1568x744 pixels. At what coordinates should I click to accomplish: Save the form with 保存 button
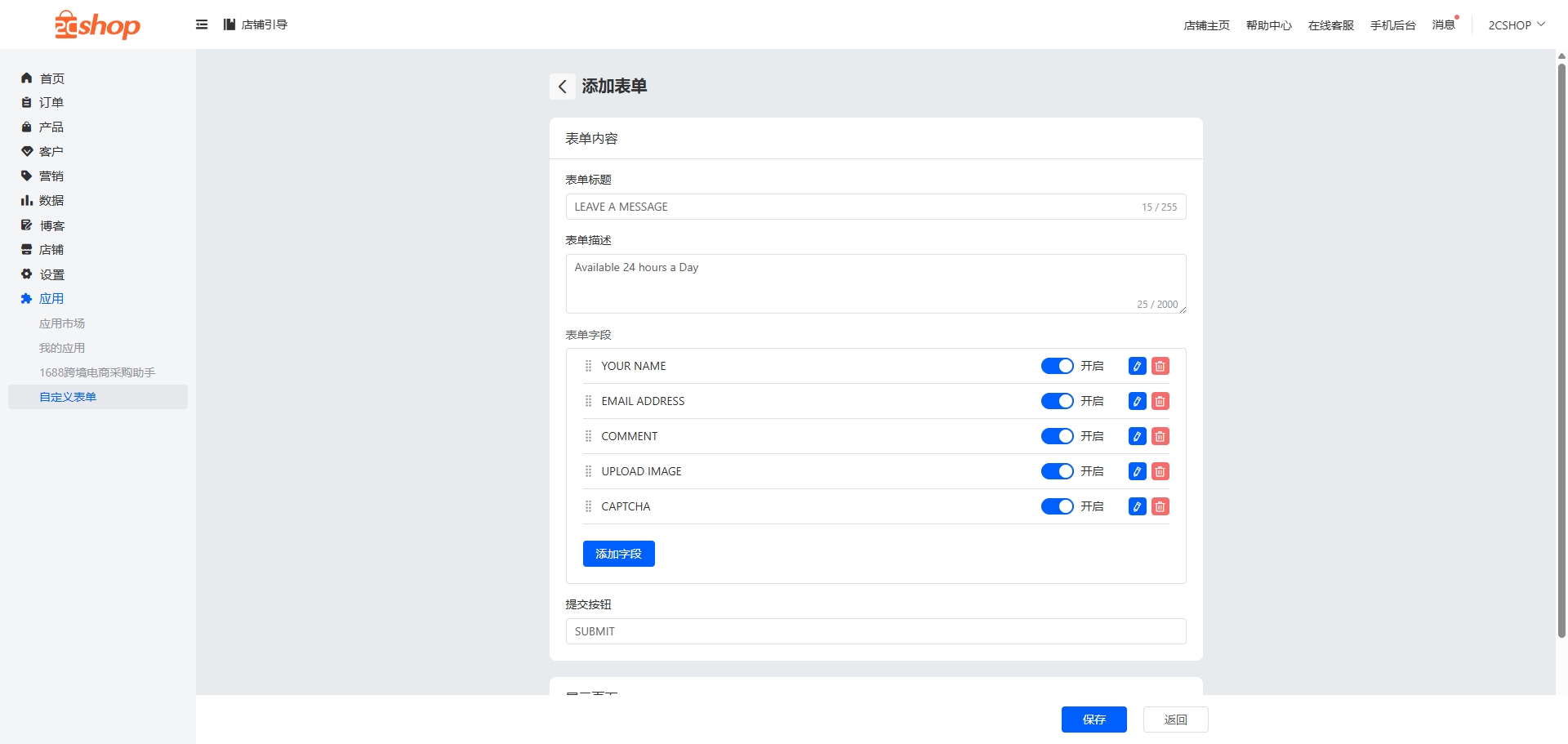click(1094, 719)
